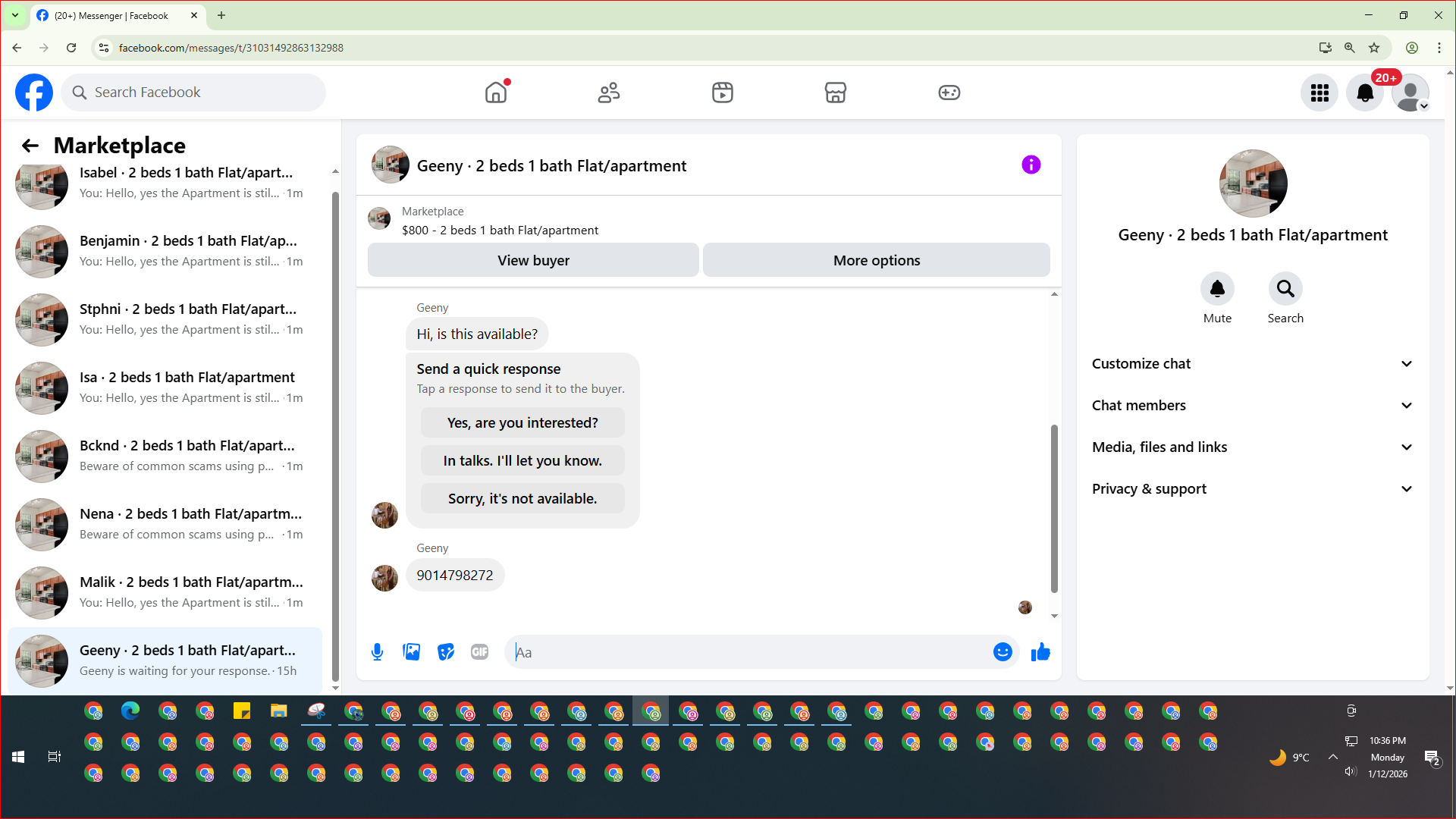Expand Media, files and links section
This screenshot has width=1456, height=819.
click(1253, 447)
